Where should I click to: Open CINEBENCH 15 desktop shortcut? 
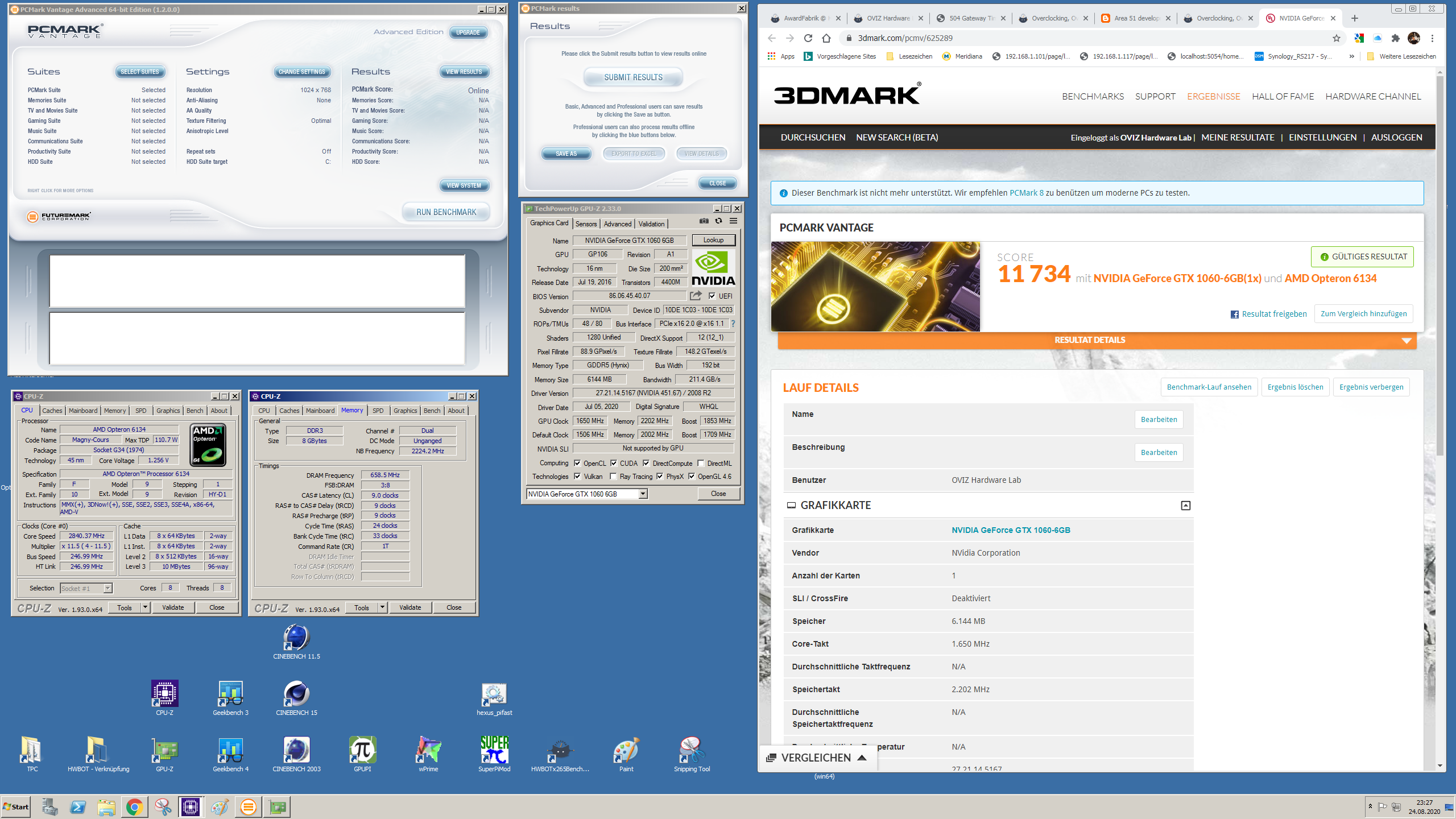click(296, 698)
